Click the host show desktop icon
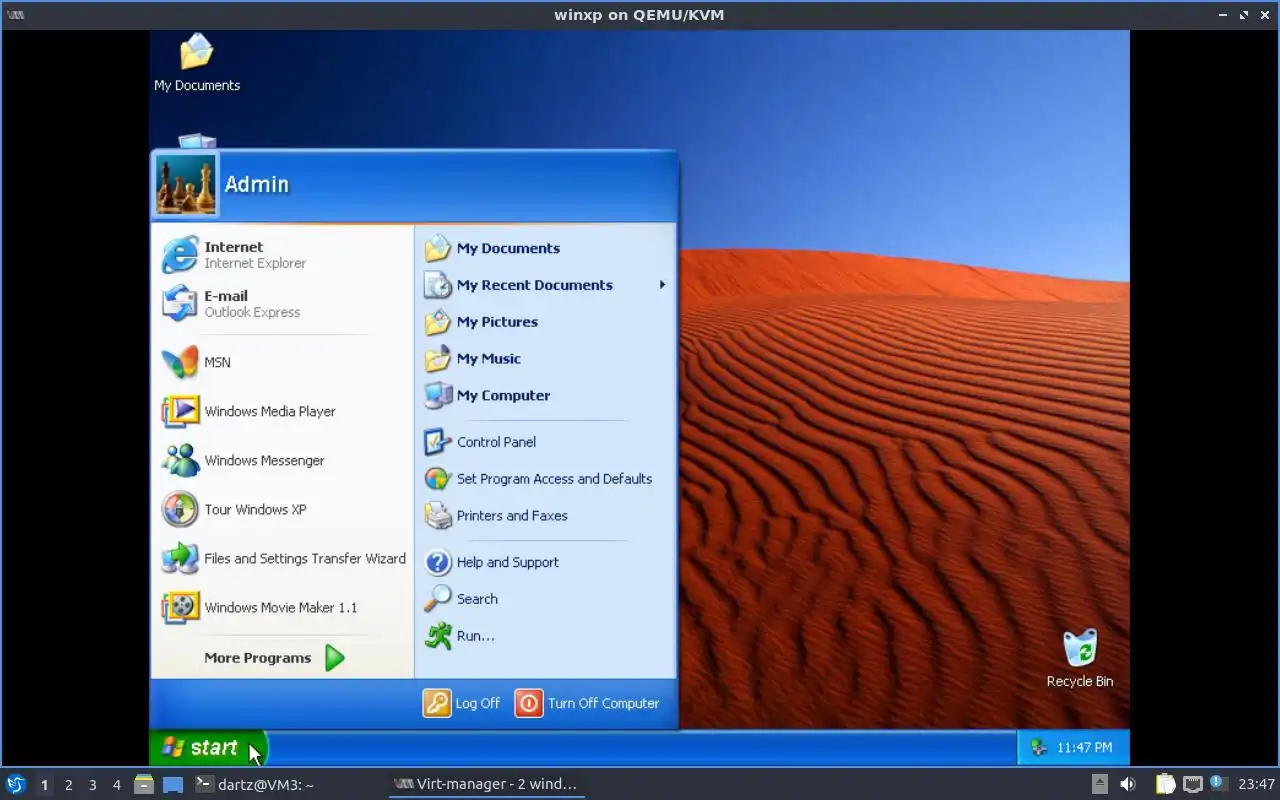The height and width of the screenshot is (800, 1280). point(173,784)
